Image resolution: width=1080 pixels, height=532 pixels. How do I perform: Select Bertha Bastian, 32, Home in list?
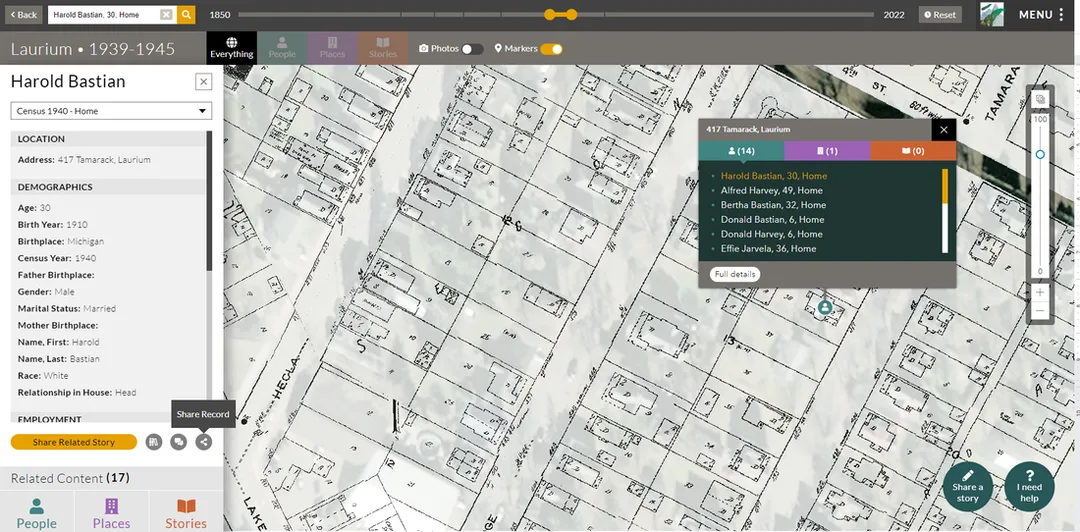pyautogui.click(x=773, y=205)
